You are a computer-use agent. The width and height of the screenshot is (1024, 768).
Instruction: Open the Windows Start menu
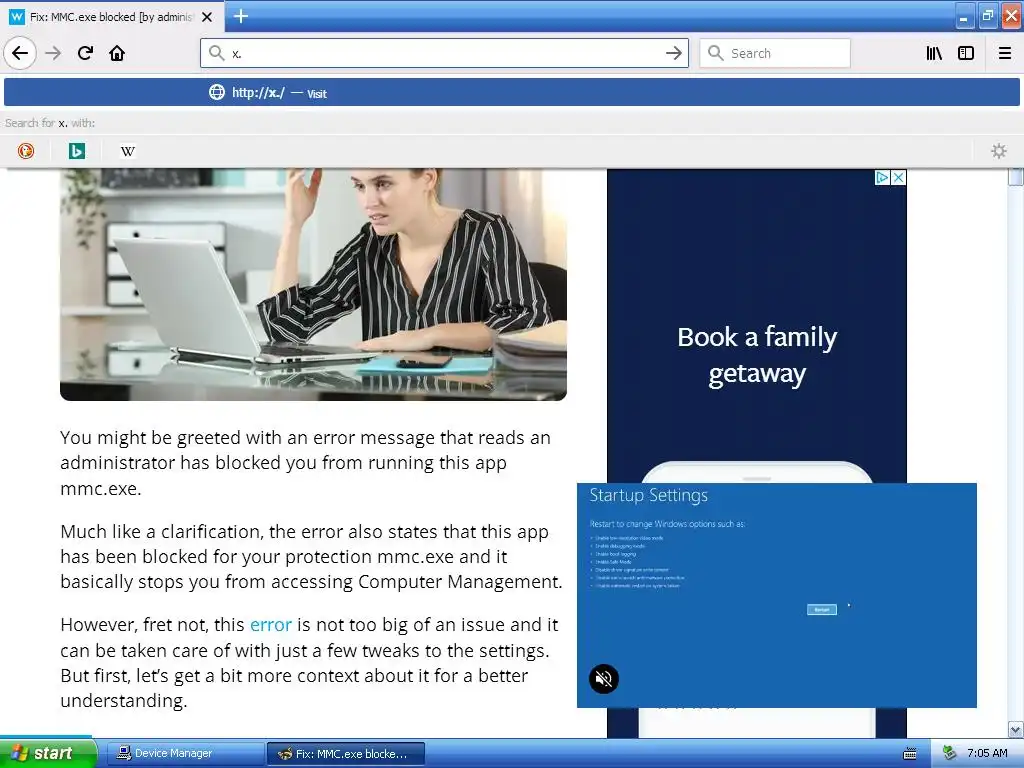click(48, 753)
